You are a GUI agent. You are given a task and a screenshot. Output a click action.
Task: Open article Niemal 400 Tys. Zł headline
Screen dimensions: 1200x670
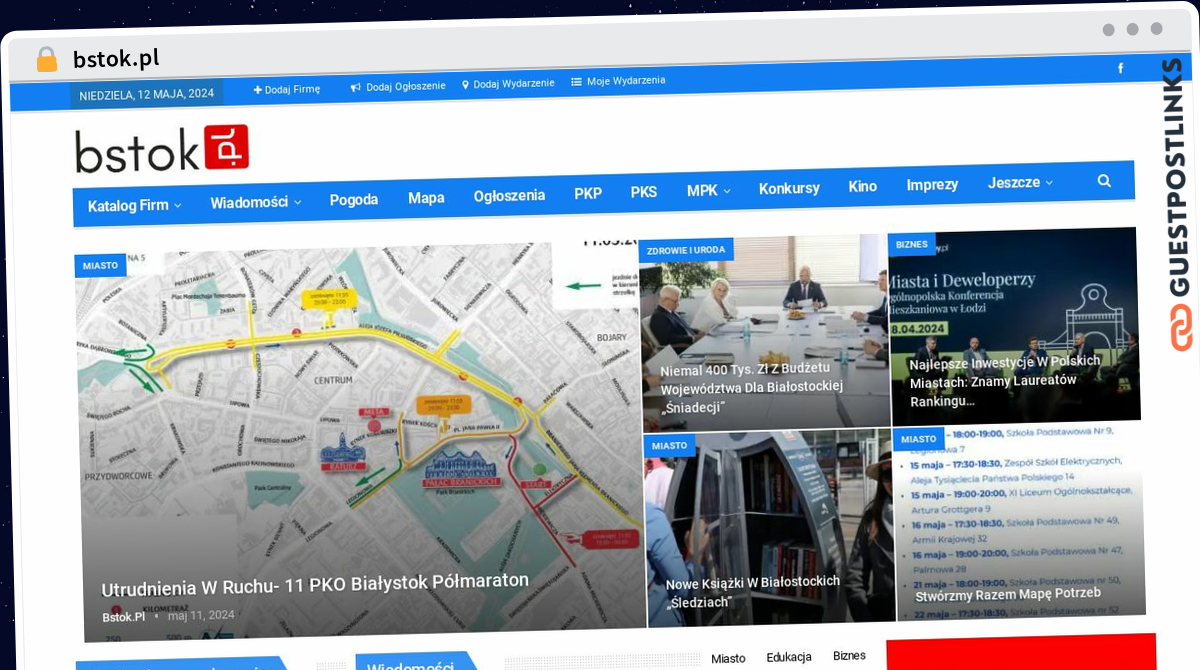tap(752, 389)
